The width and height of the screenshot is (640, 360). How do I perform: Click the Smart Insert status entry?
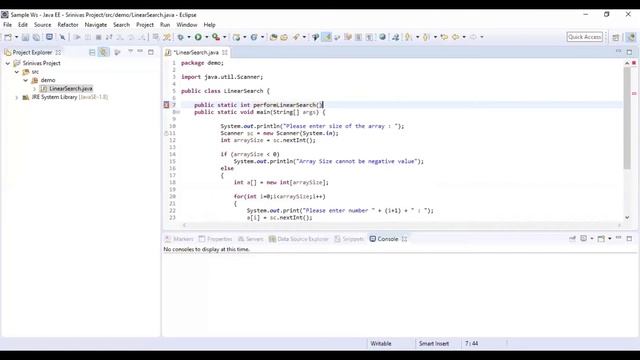434,344
